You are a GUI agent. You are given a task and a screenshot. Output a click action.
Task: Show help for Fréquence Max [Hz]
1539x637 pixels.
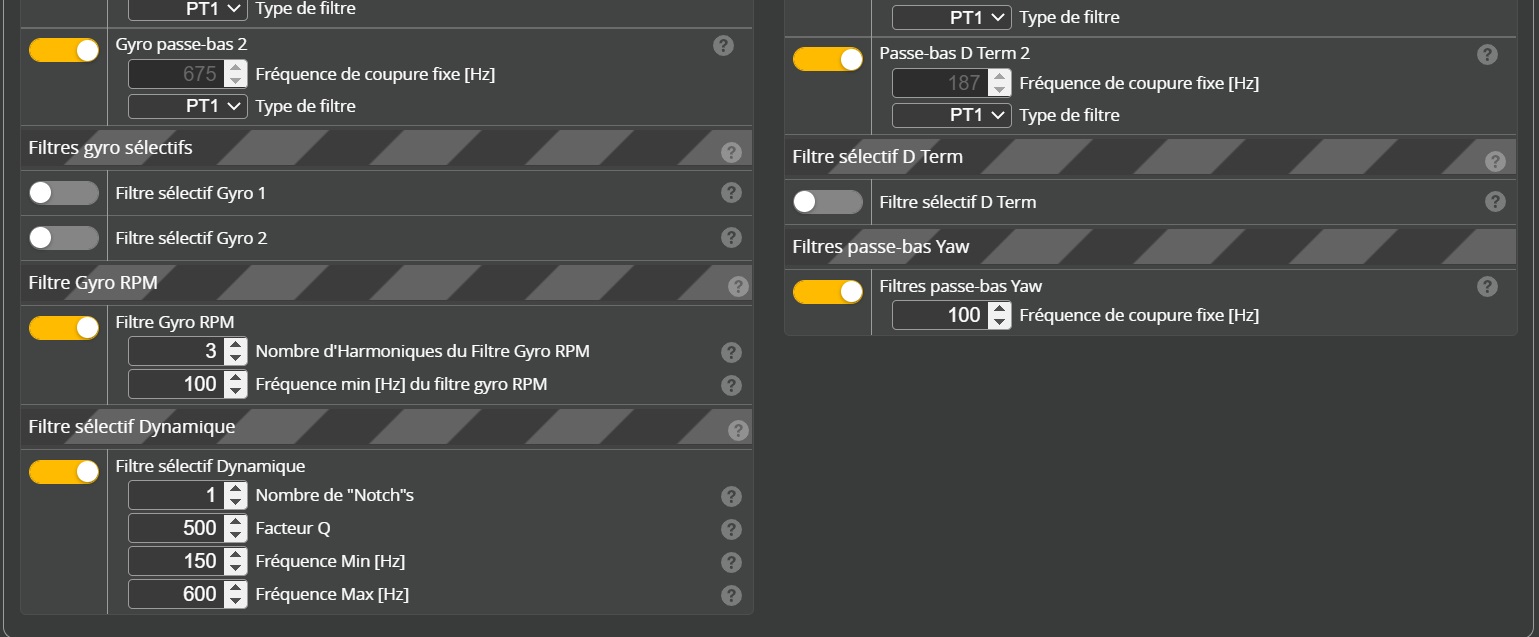pos(731,595)
